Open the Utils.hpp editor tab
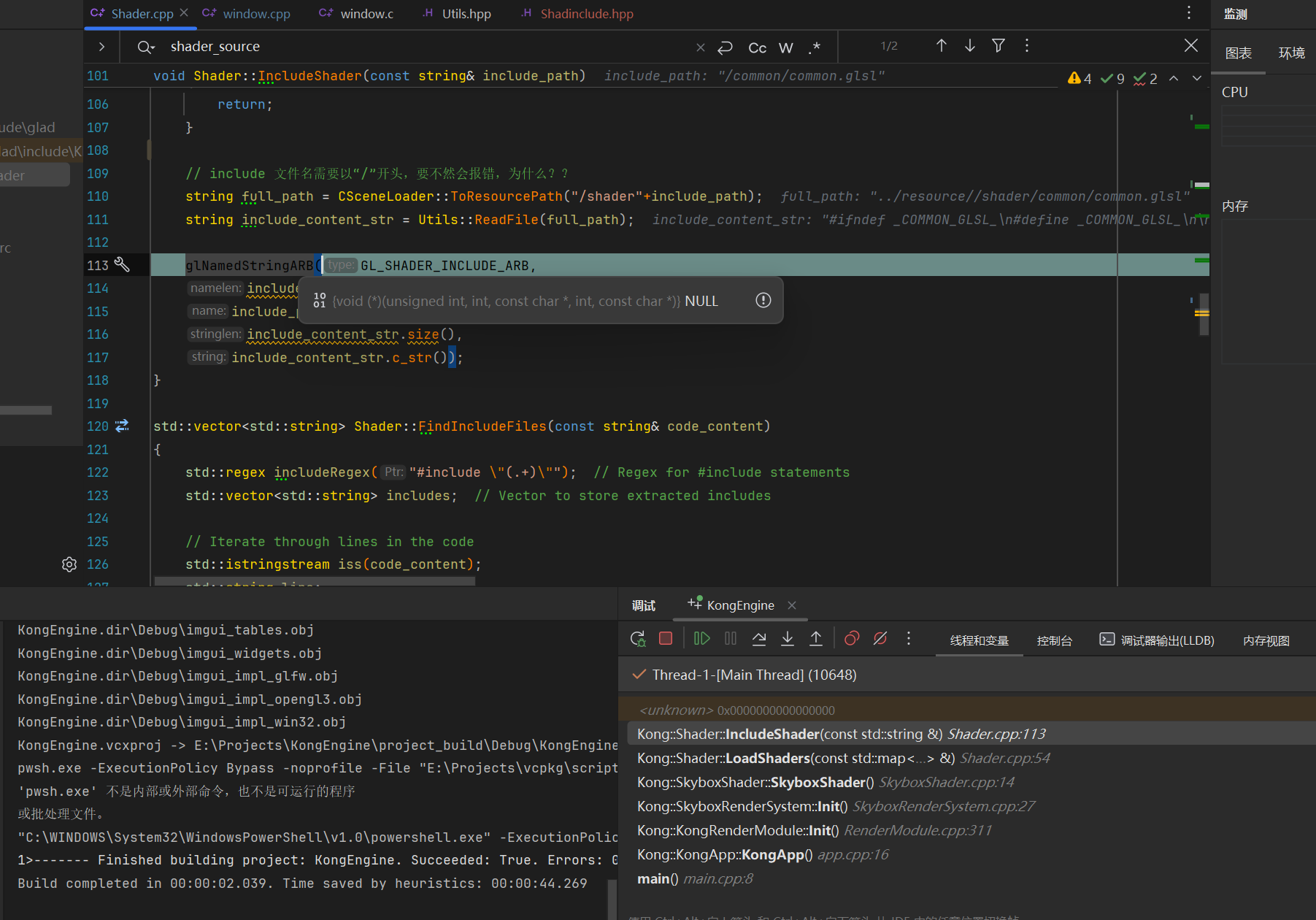This screenshot has width=1316, height=920. 457,14
